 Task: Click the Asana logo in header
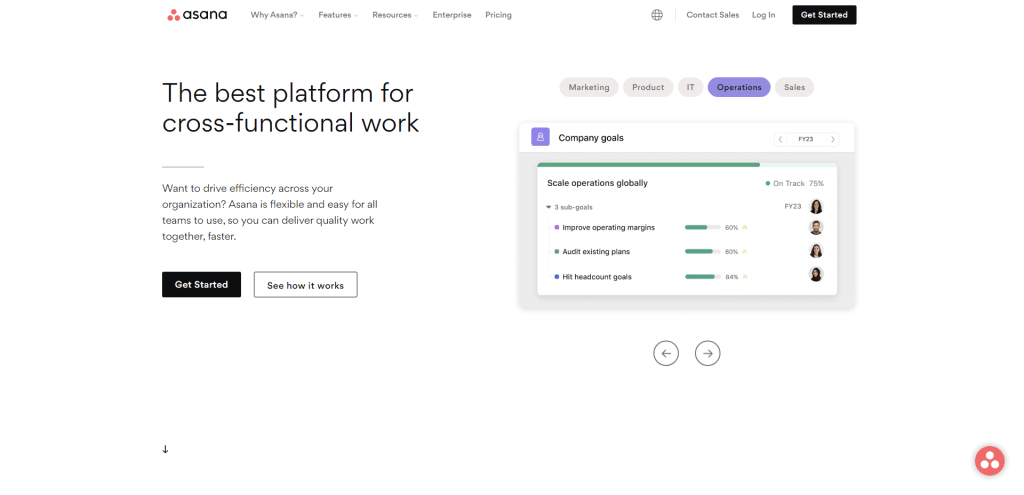pyautogui.click(x=197, y=15)
